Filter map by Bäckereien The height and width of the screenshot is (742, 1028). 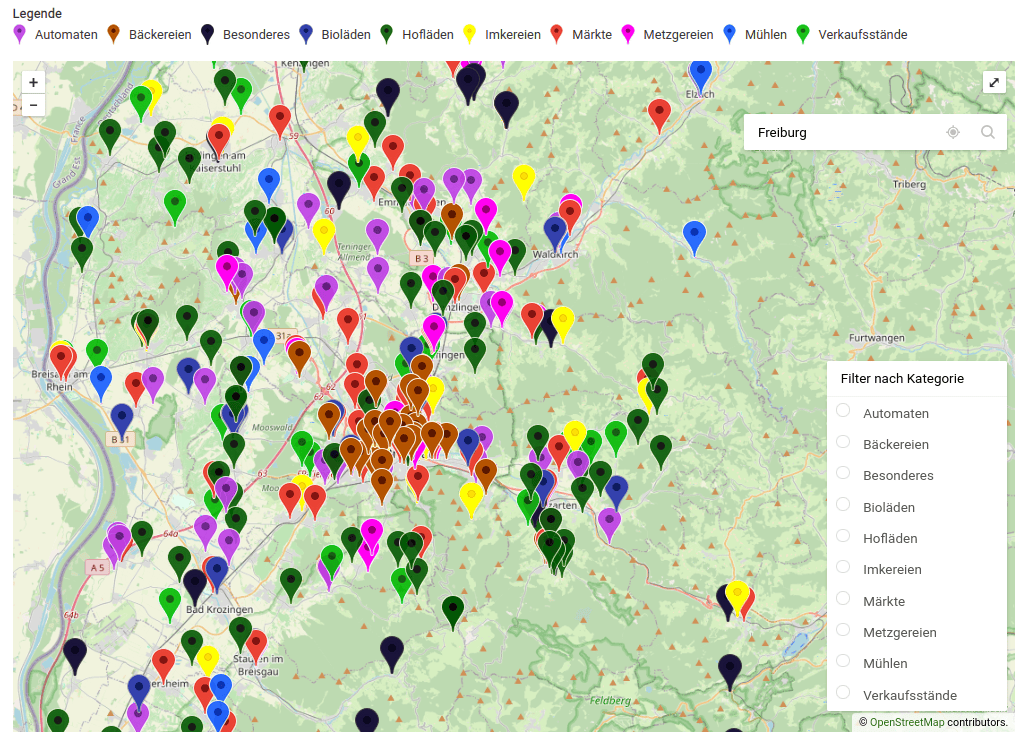pos(843,442)
